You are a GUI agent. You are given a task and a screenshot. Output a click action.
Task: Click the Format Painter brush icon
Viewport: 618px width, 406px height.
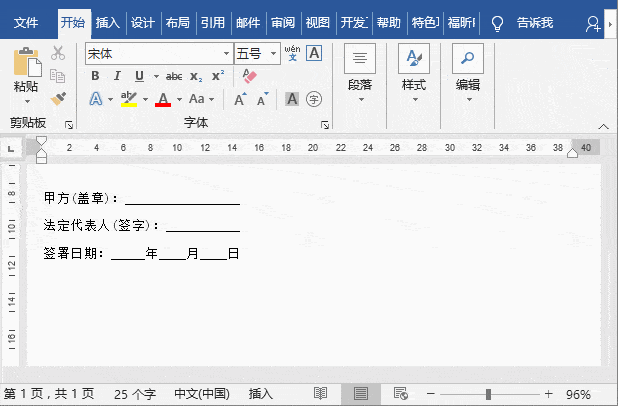point(58,99)
